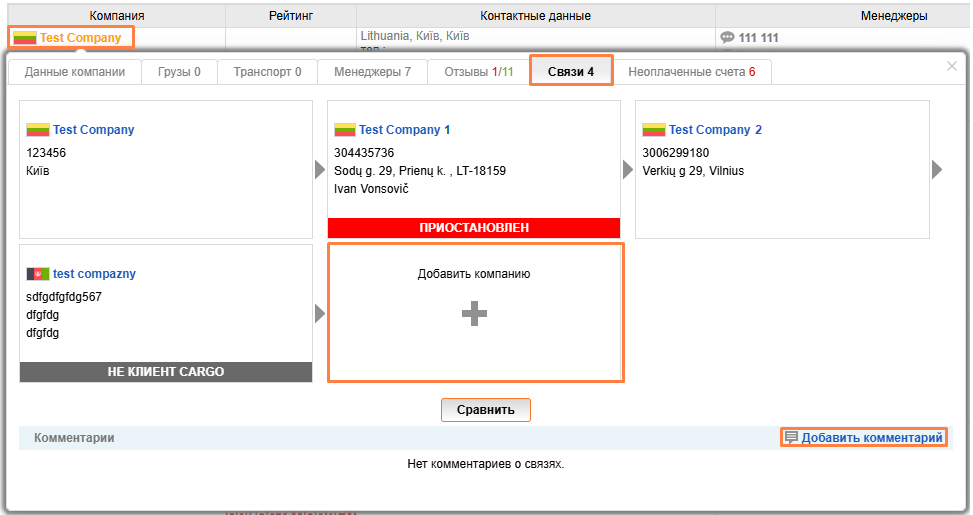
Task: Click the comment bubble icon next to 111 111
Action: point(727,38)
